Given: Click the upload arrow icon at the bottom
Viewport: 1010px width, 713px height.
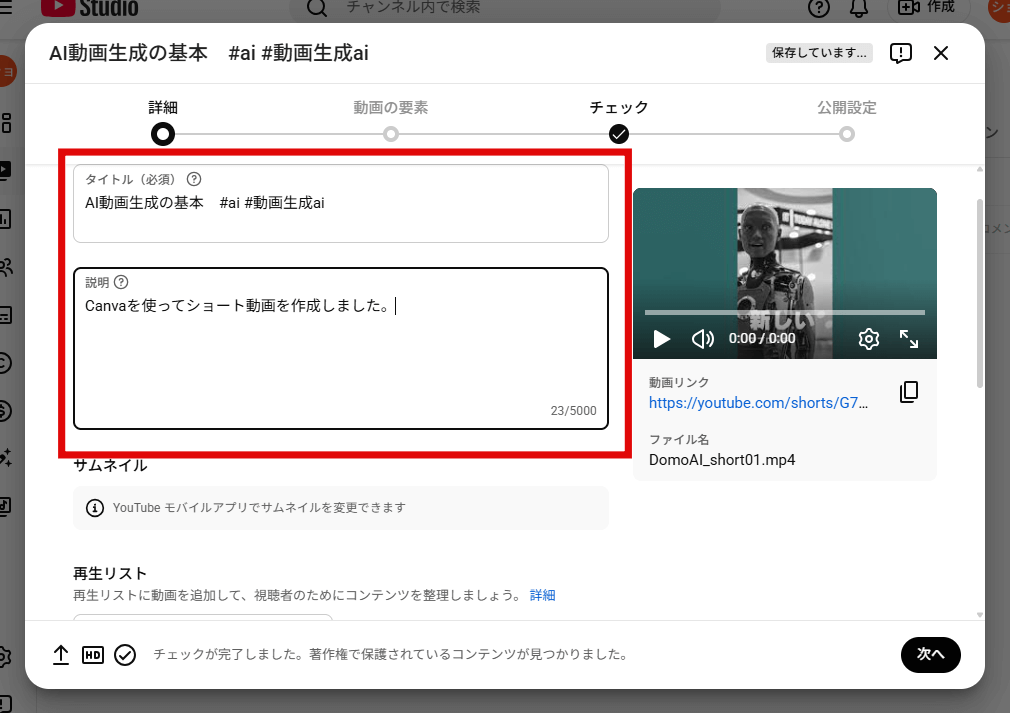Looking at the screenshot, I should pyautogui.click(x=60, y=655).
